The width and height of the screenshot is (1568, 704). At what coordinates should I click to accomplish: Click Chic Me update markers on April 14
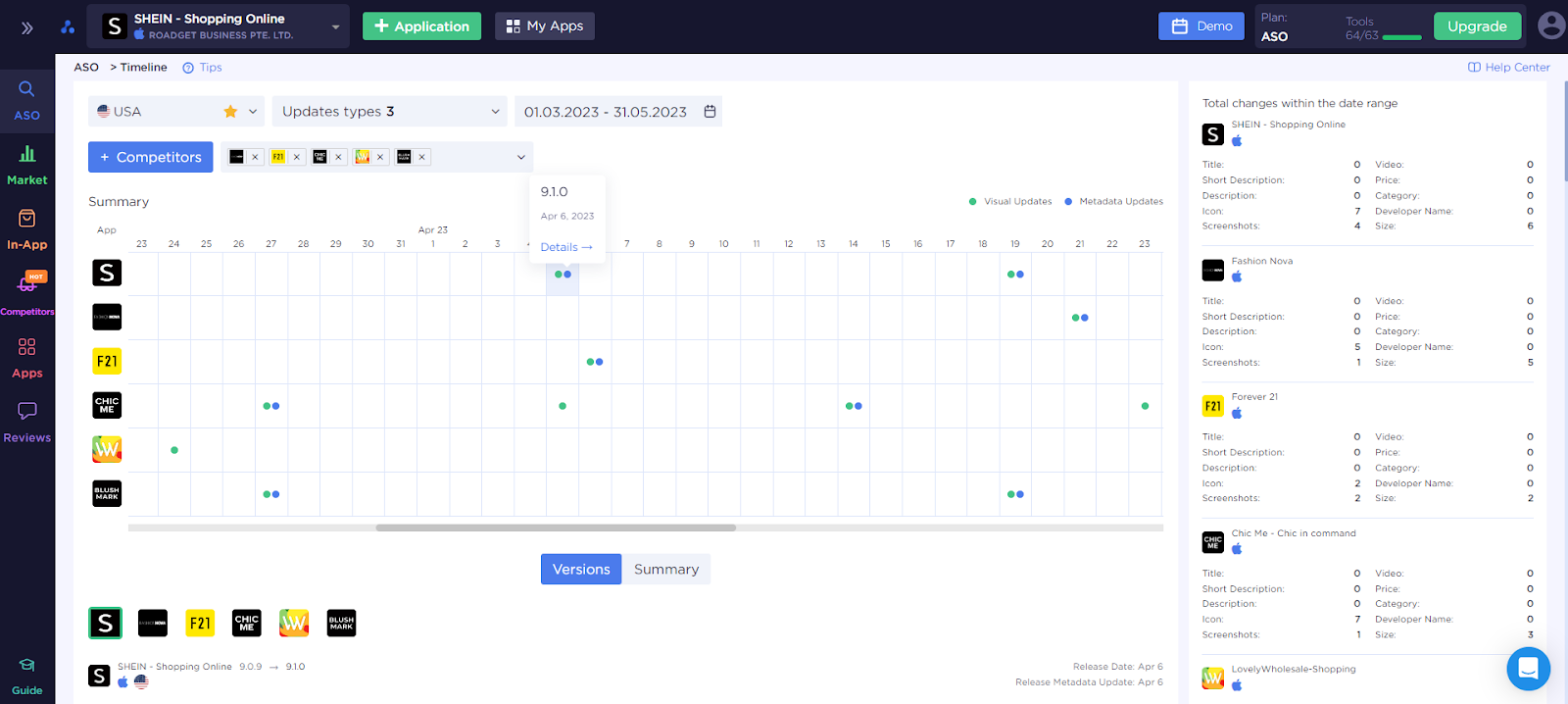pos(854,406)
